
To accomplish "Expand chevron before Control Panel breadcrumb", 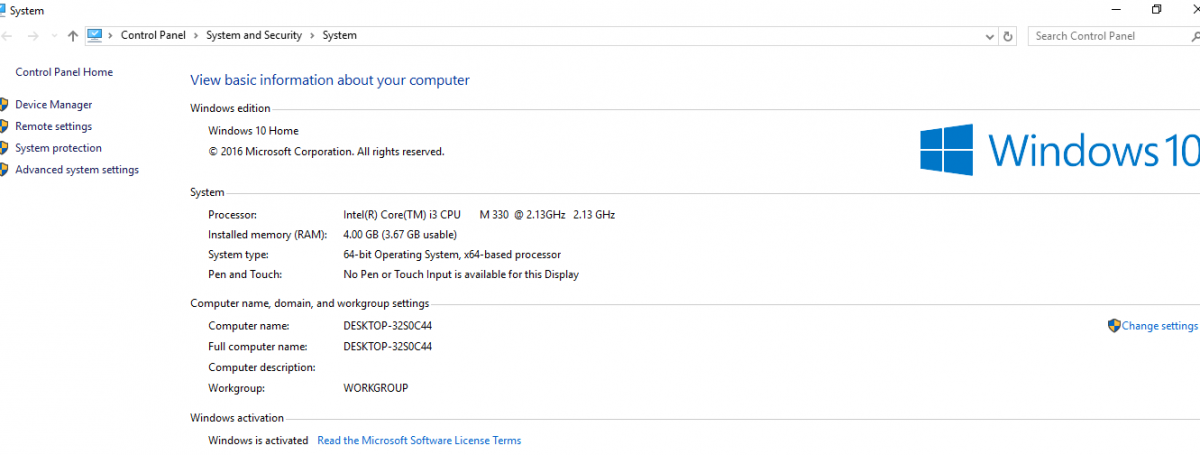I will point(111,35).
